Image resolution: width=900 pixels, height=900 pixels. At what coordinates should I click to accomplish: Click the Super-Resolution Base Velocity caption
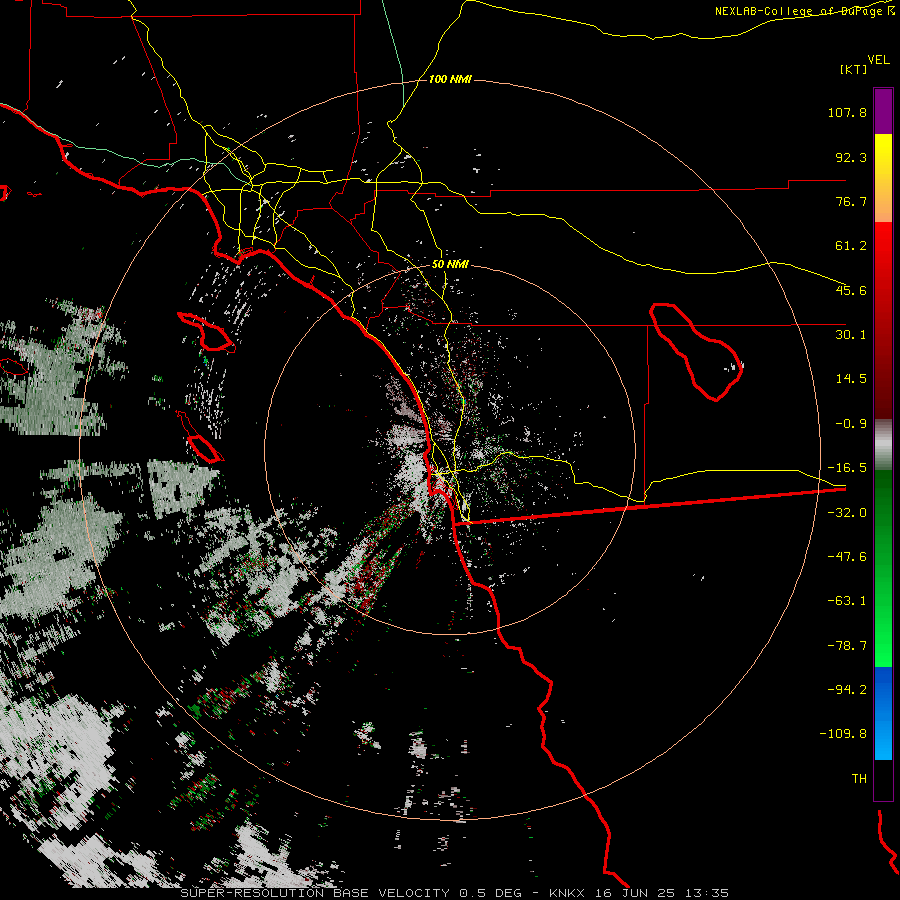pos(455,893)
